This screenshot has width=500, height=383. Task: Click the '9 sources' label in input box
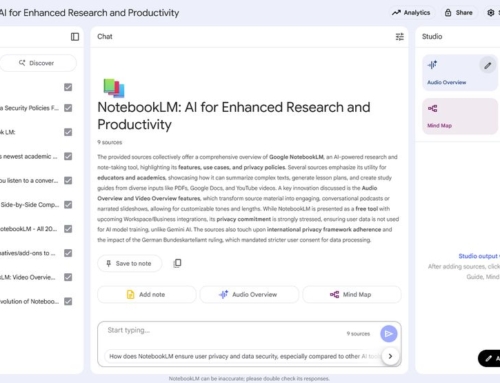pyautogui.click(x=358, y=334)
